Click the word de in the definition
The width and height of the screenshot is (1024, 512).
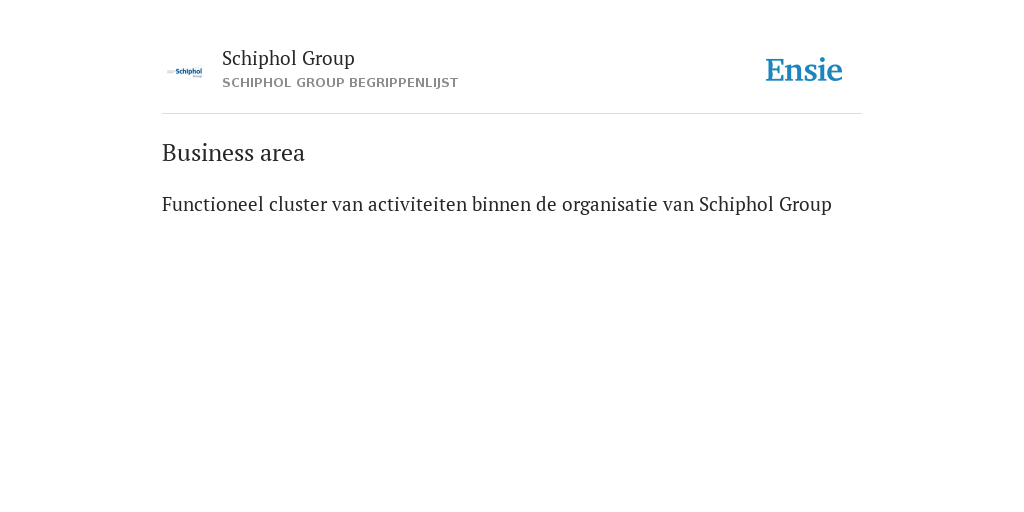[546, 204]
